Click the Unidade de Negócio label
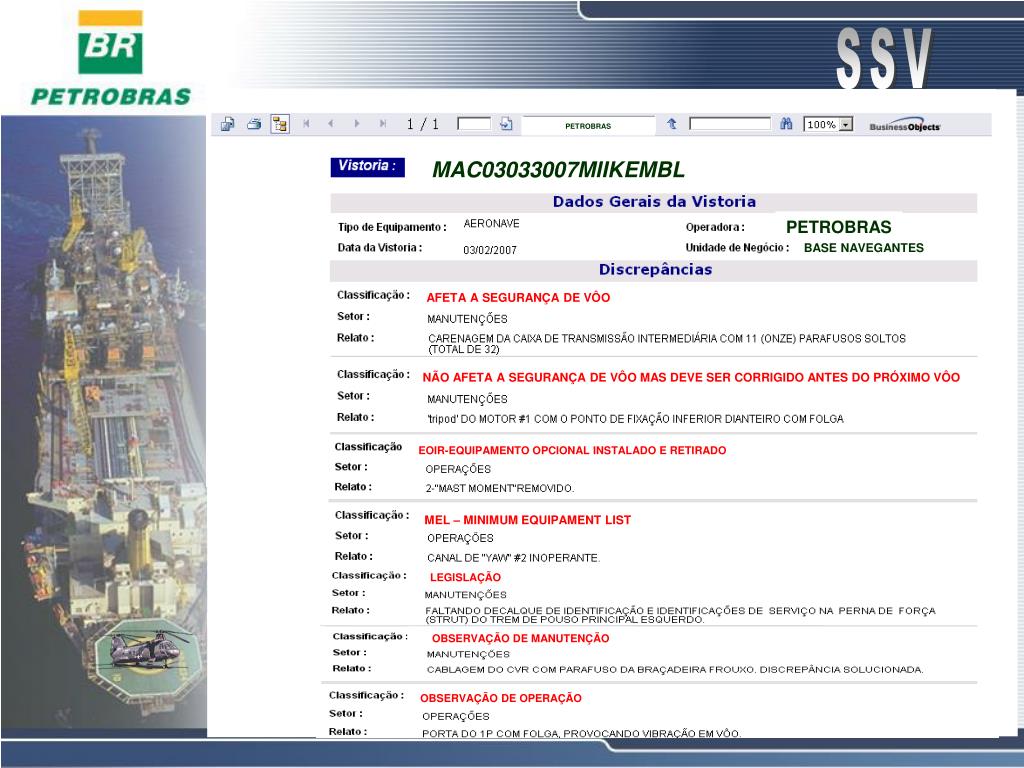The width and height of the screenshot is (1024, 768). pos(737,248)
